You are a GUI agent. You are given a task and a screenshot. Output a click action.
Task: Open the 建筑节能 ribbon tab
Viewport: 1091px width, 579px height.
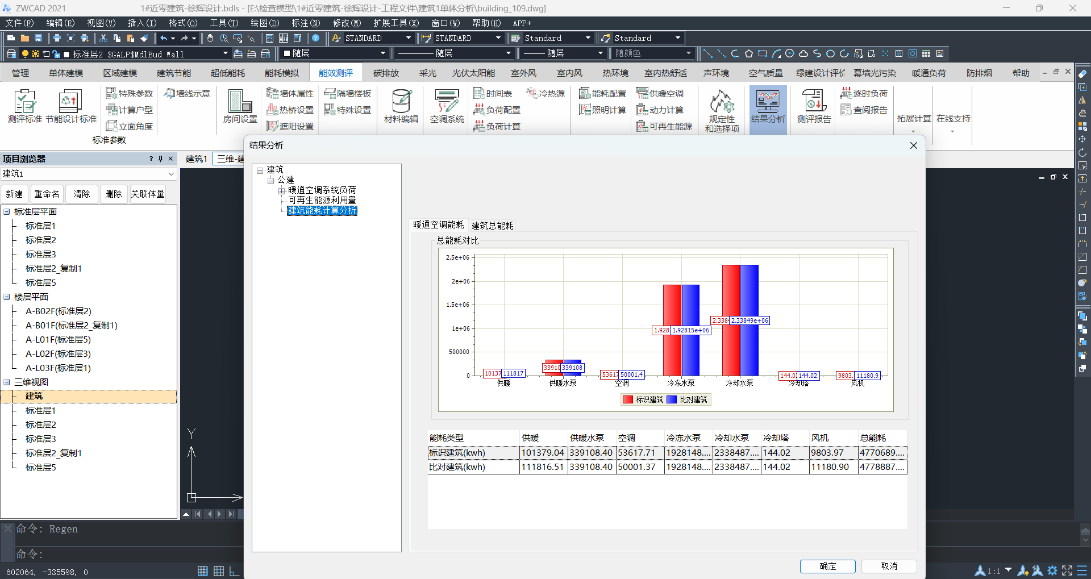[x=175, y=73]
